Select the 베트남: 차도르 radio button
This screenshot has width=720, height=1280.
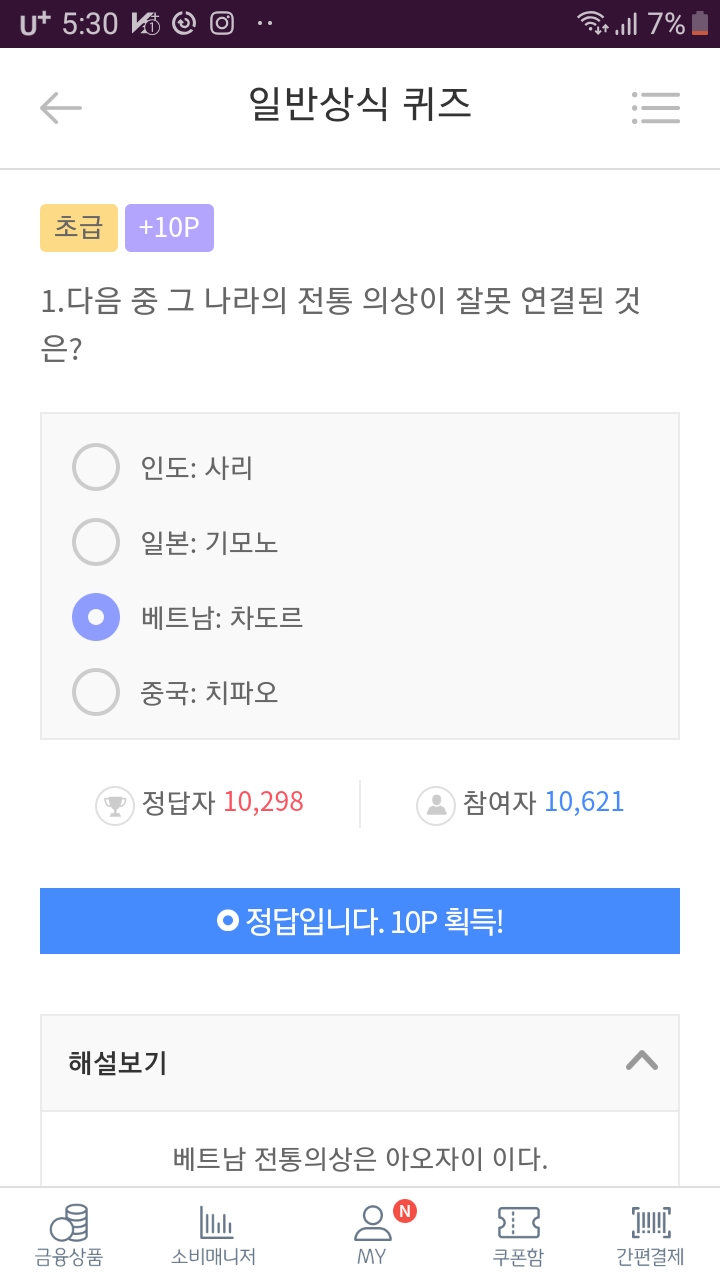point(96,617)
